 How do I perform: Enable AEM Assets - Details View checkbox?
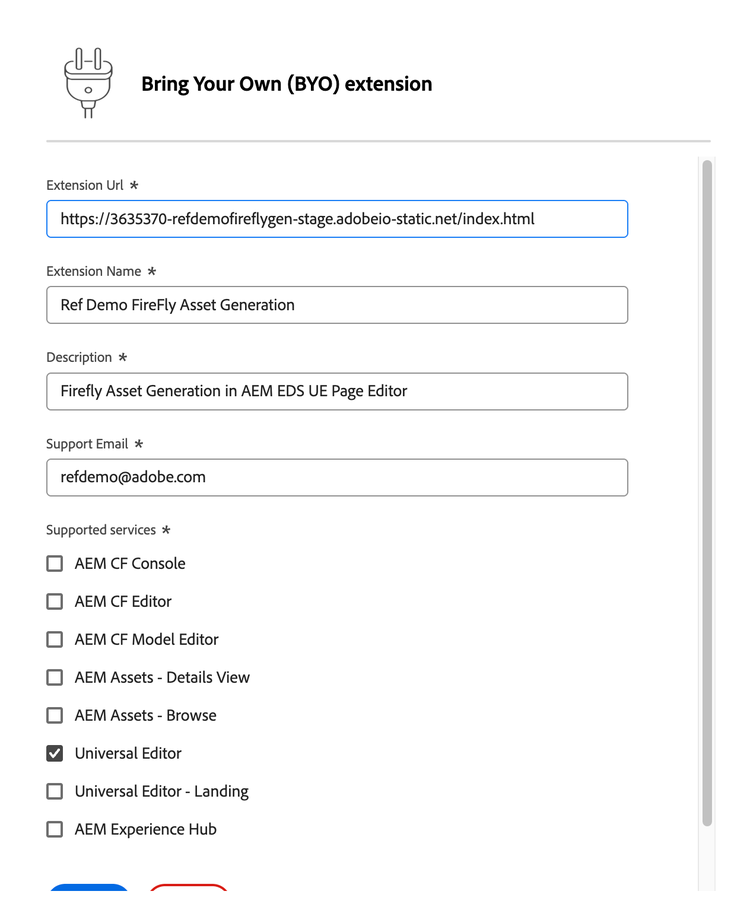[55, 678]
